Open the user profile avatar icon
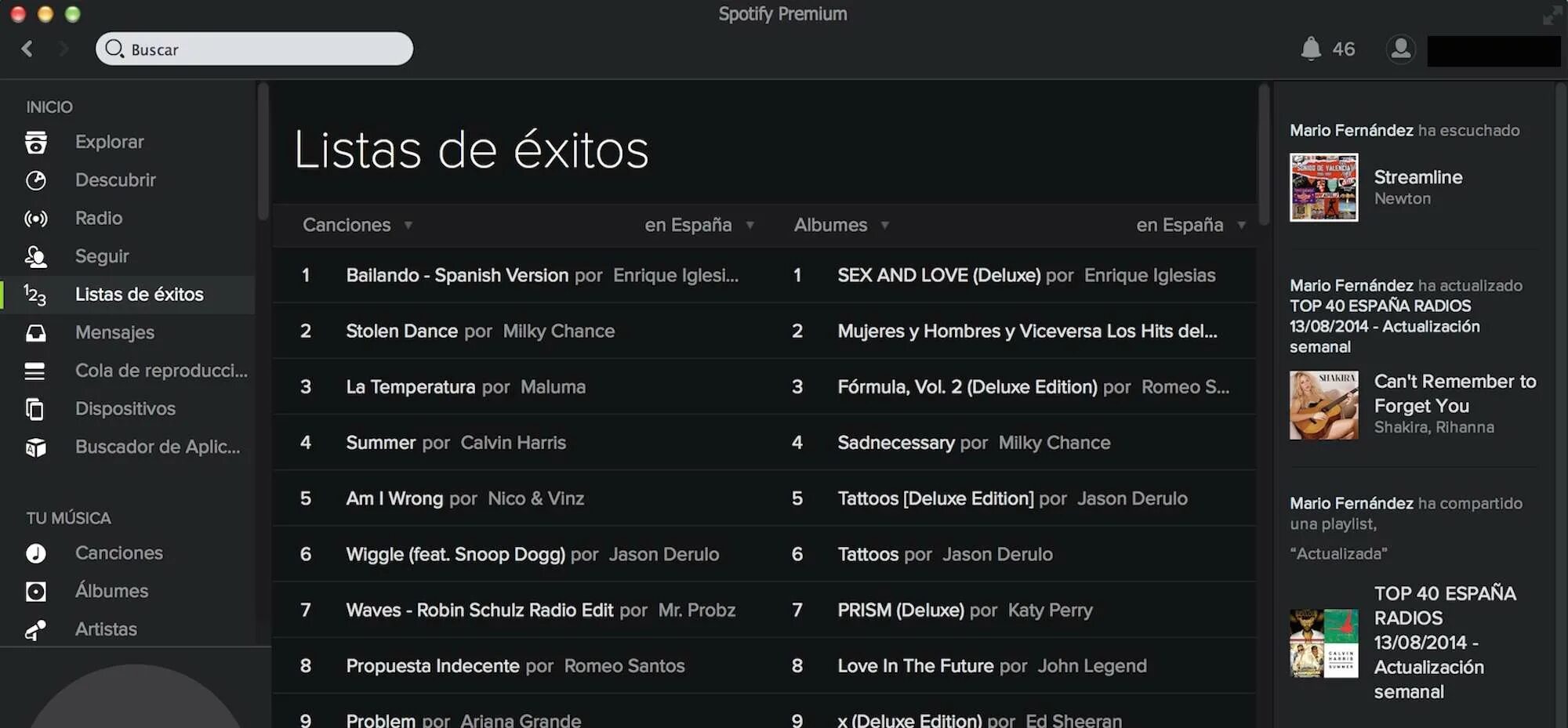This screenshot has width=1568, height=728. coord(1400,49)
